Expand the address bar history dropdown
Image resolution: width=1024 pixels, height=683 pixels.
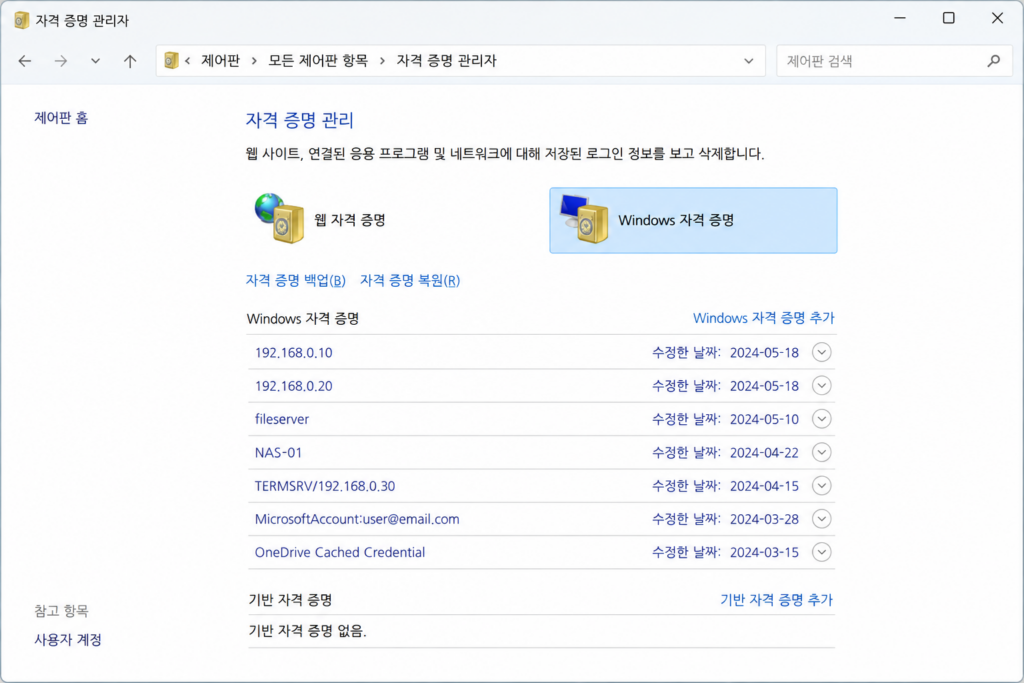click(748, 61)
